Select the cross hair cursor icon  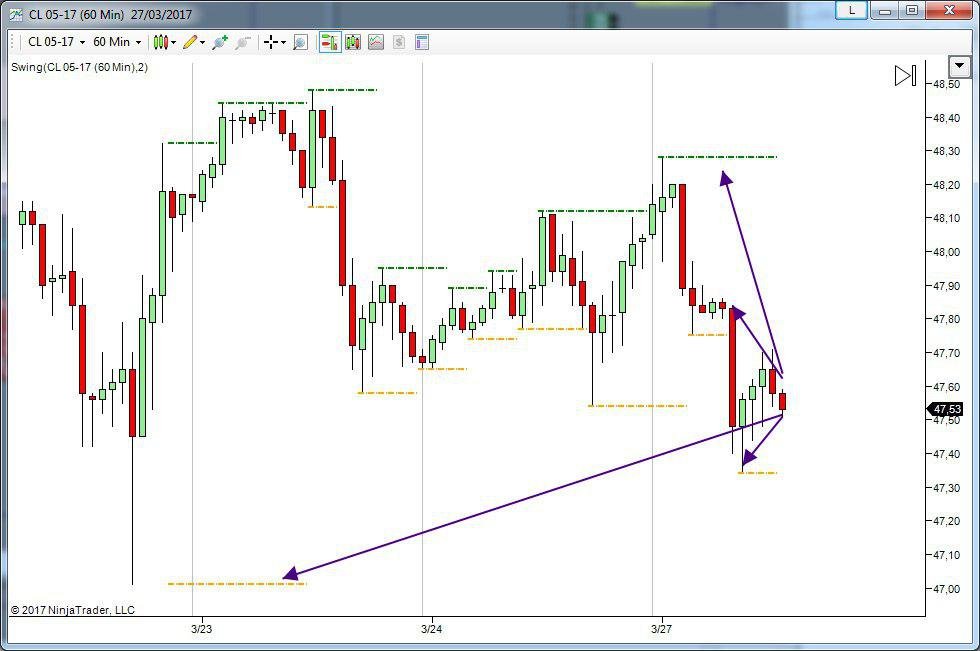pyautogui.click(x=271, y=42)
